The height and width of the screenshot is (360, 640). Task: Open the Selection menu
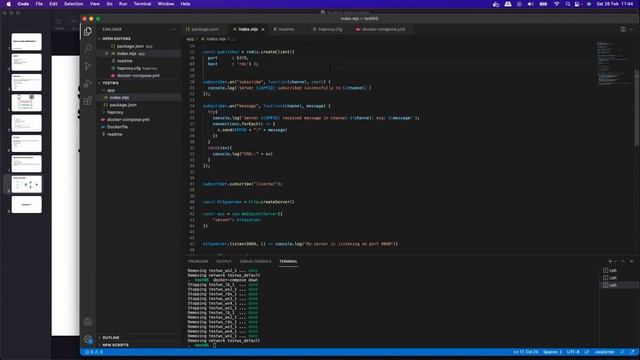coord(73,4)
